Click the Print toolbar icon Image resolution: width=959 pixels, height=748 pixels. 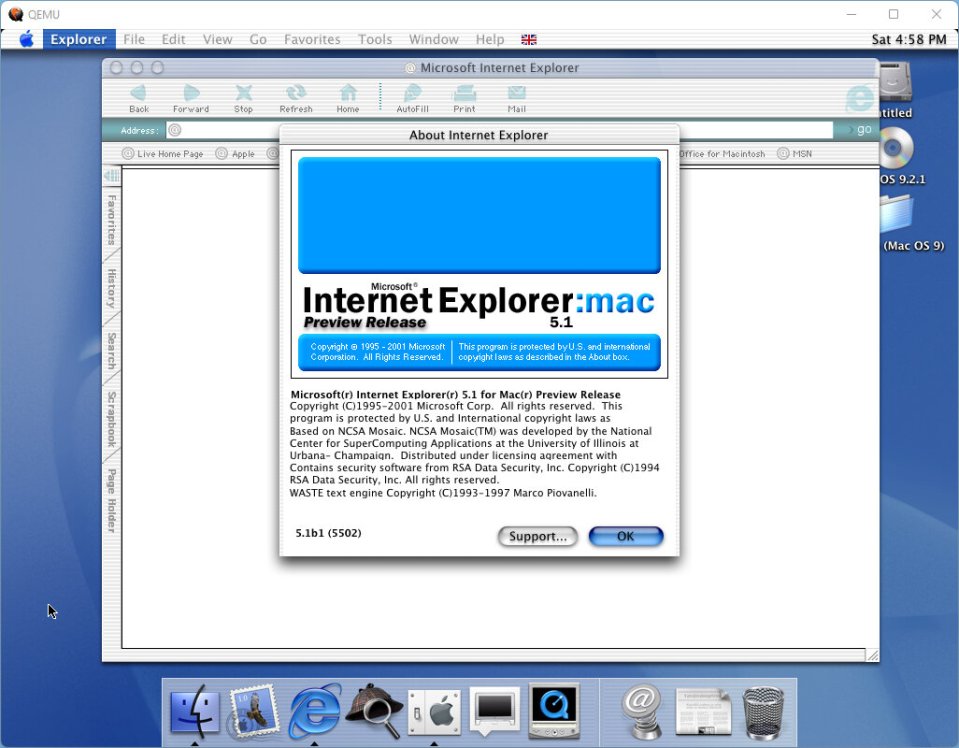[x=464, y=95]
